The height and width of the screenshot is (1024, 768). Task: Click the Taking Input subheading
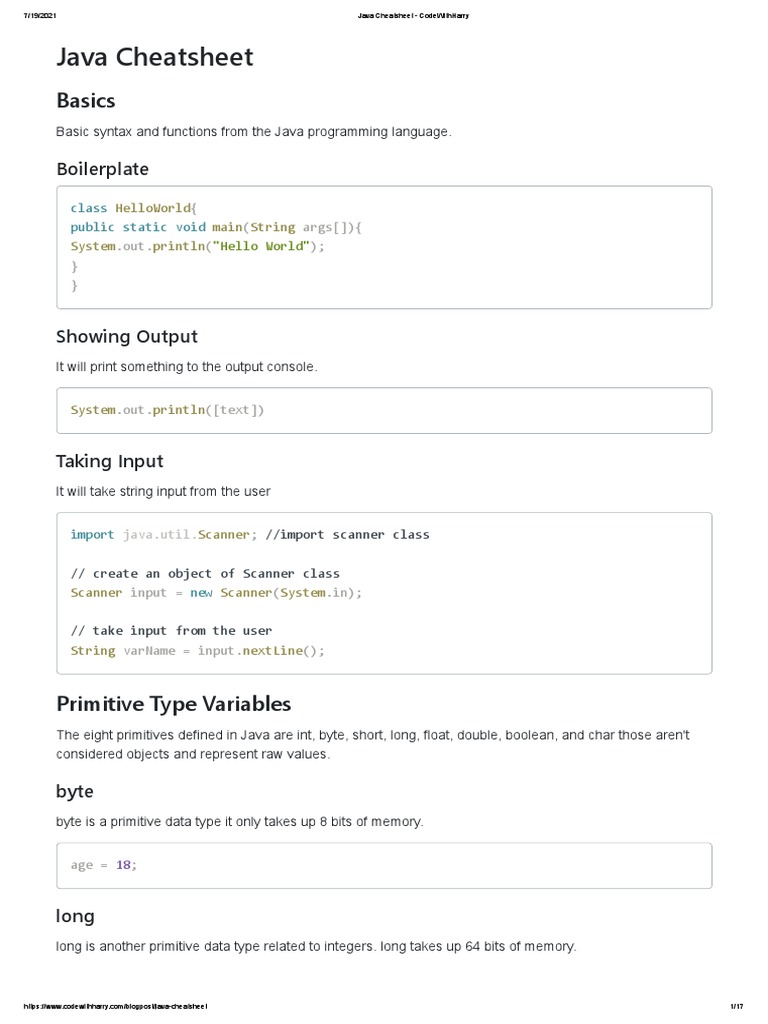(109, 461)
